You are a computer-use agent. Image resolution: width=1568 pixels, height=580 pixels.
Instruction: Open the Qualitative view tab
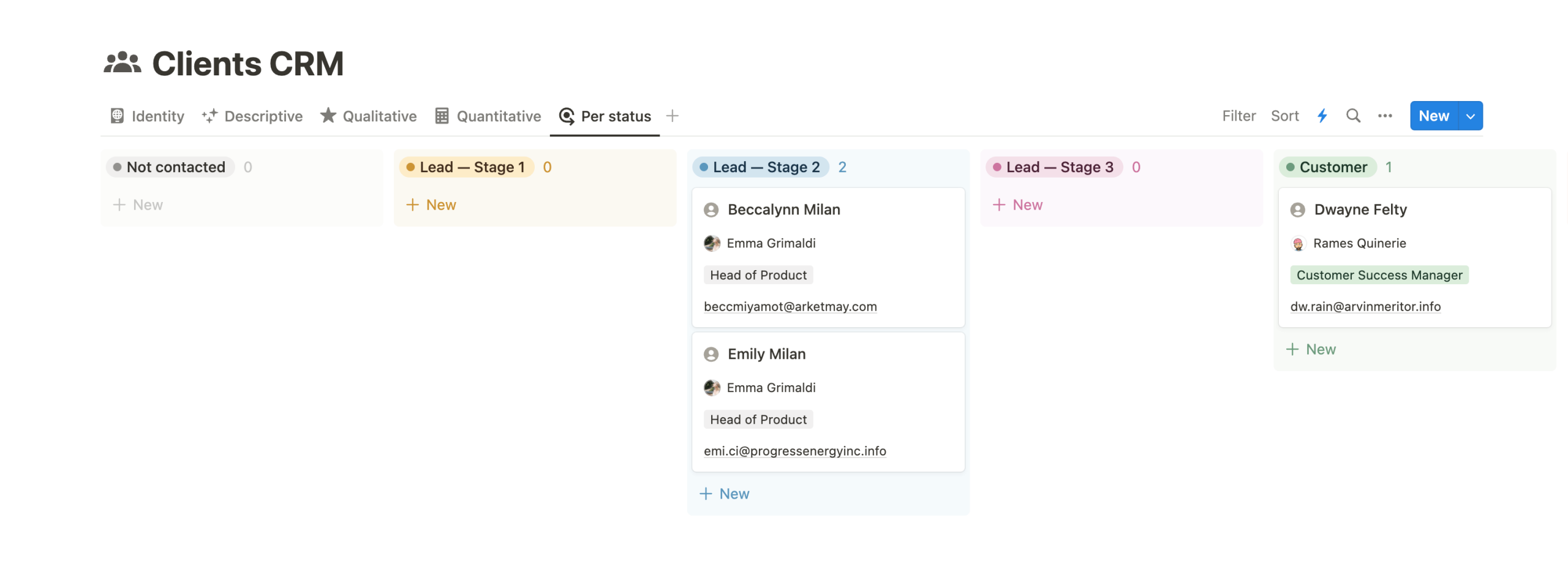[x=368, y=116]
